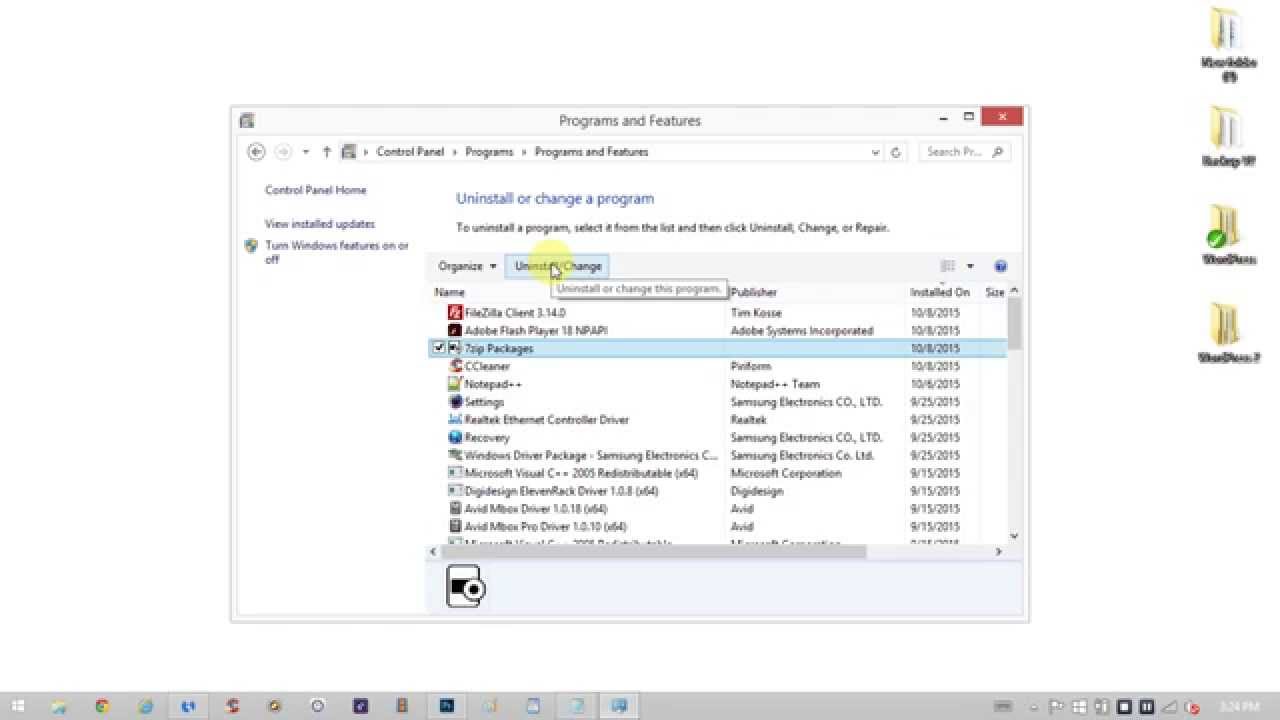Screen dimensions: 1280x720
Task: Sort by the Installed On column header
Action: [x=940, y=292]
